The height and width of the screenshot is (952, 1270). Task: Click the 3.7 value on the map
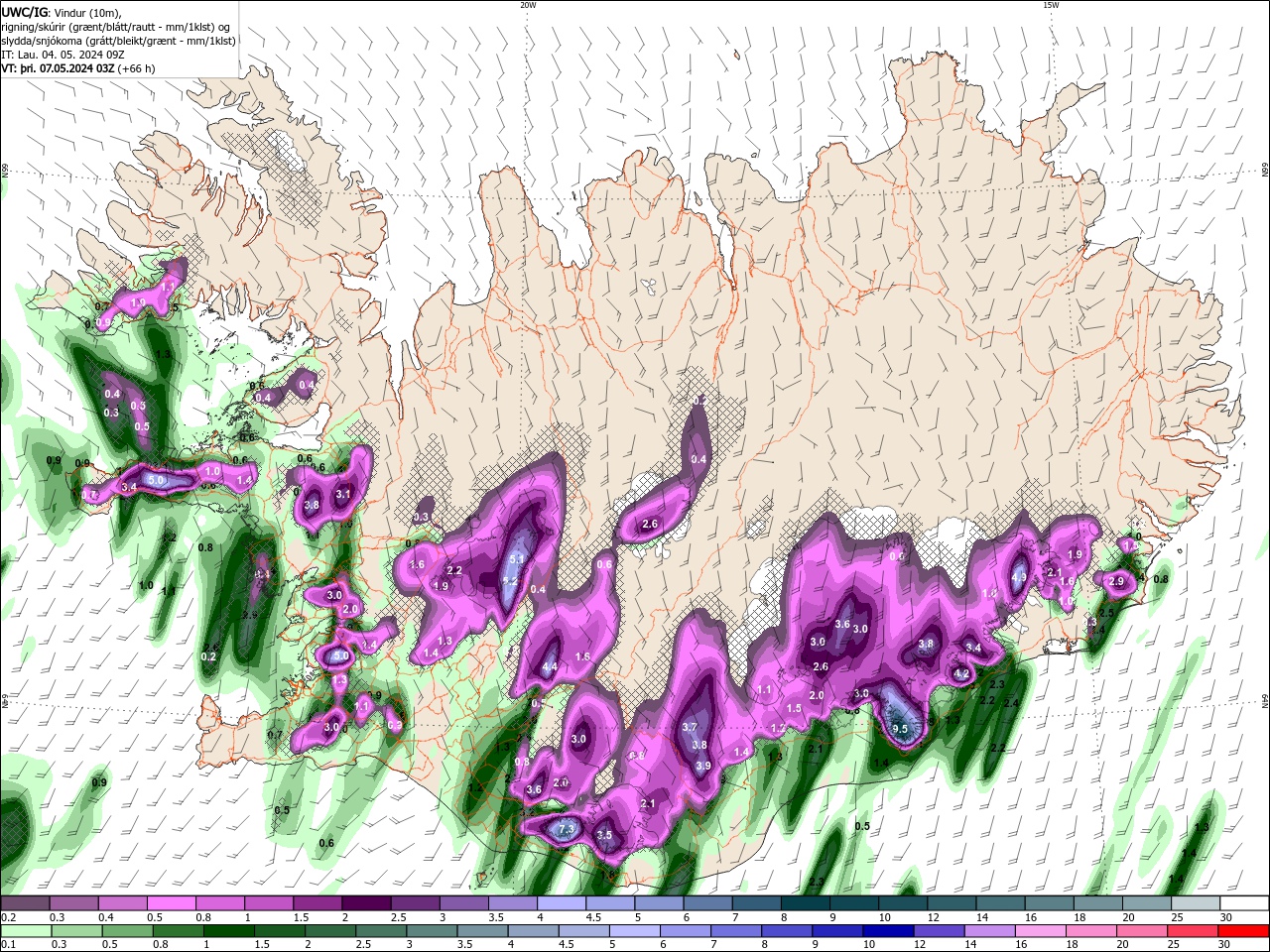click(x=690, y=727)
